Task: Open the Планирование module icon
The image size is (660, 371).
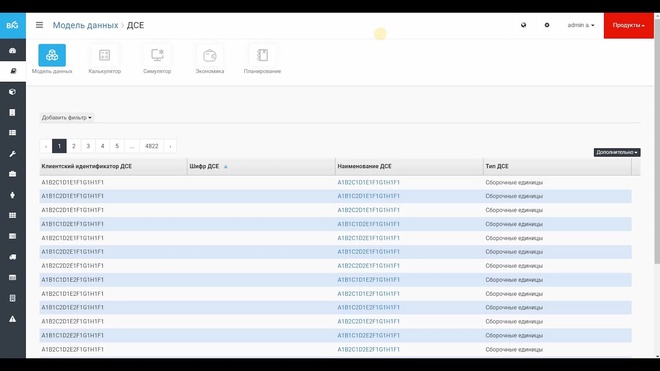Action: tap(262, 55)
